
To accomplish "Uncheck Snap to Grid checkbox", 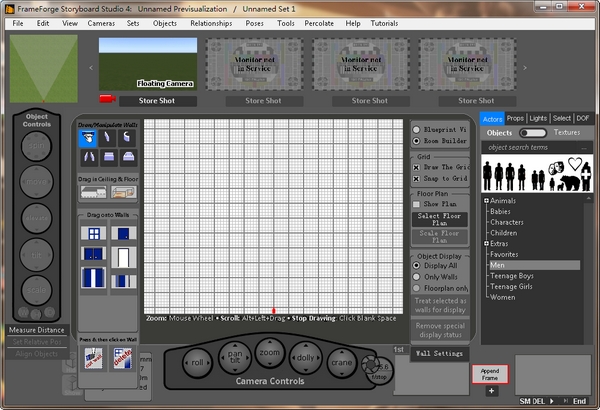I will [x=417, y=178].
